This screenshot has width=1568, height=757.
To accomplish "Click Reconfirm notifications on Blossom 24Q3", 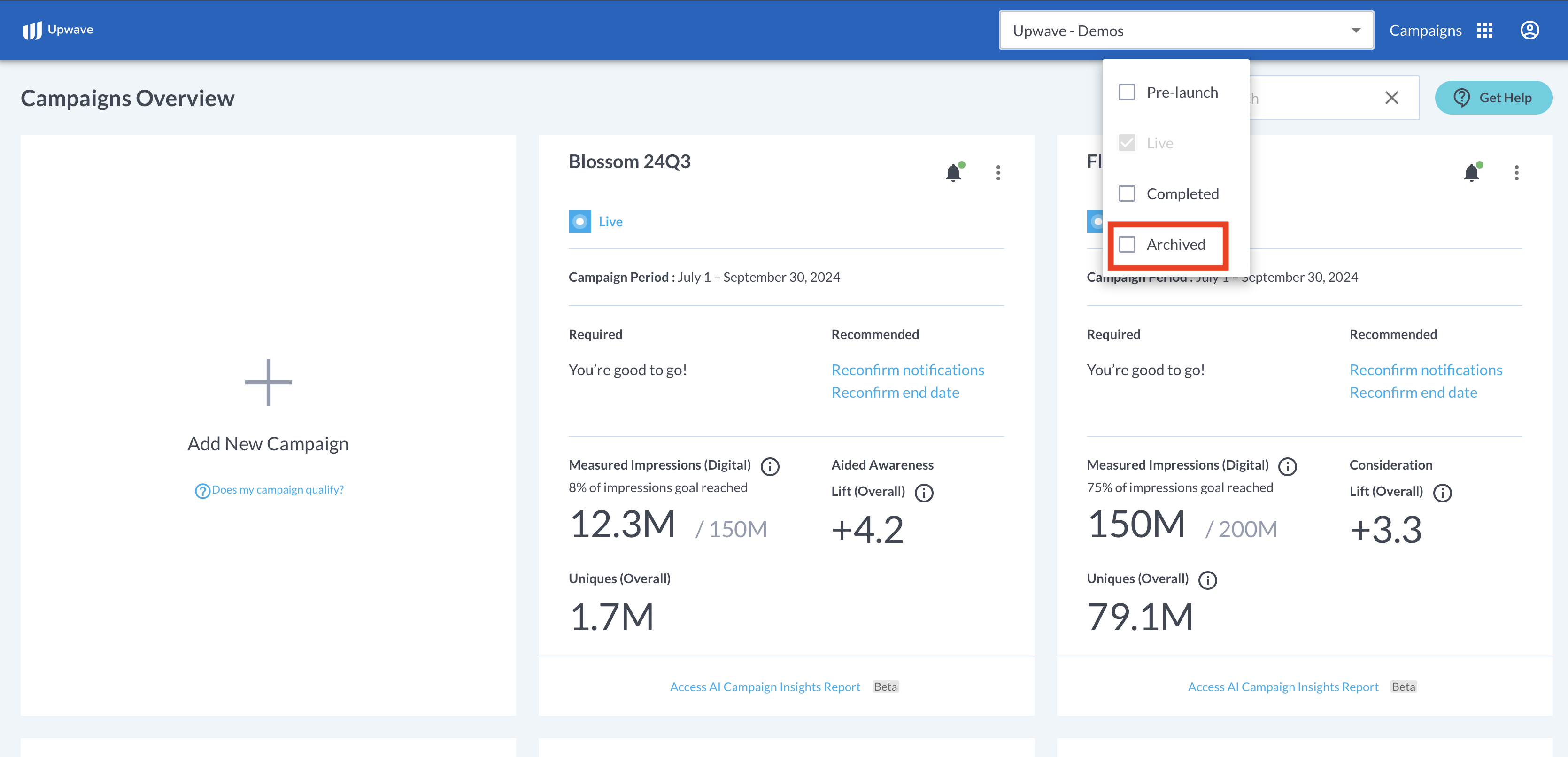I will click(908, 370).
